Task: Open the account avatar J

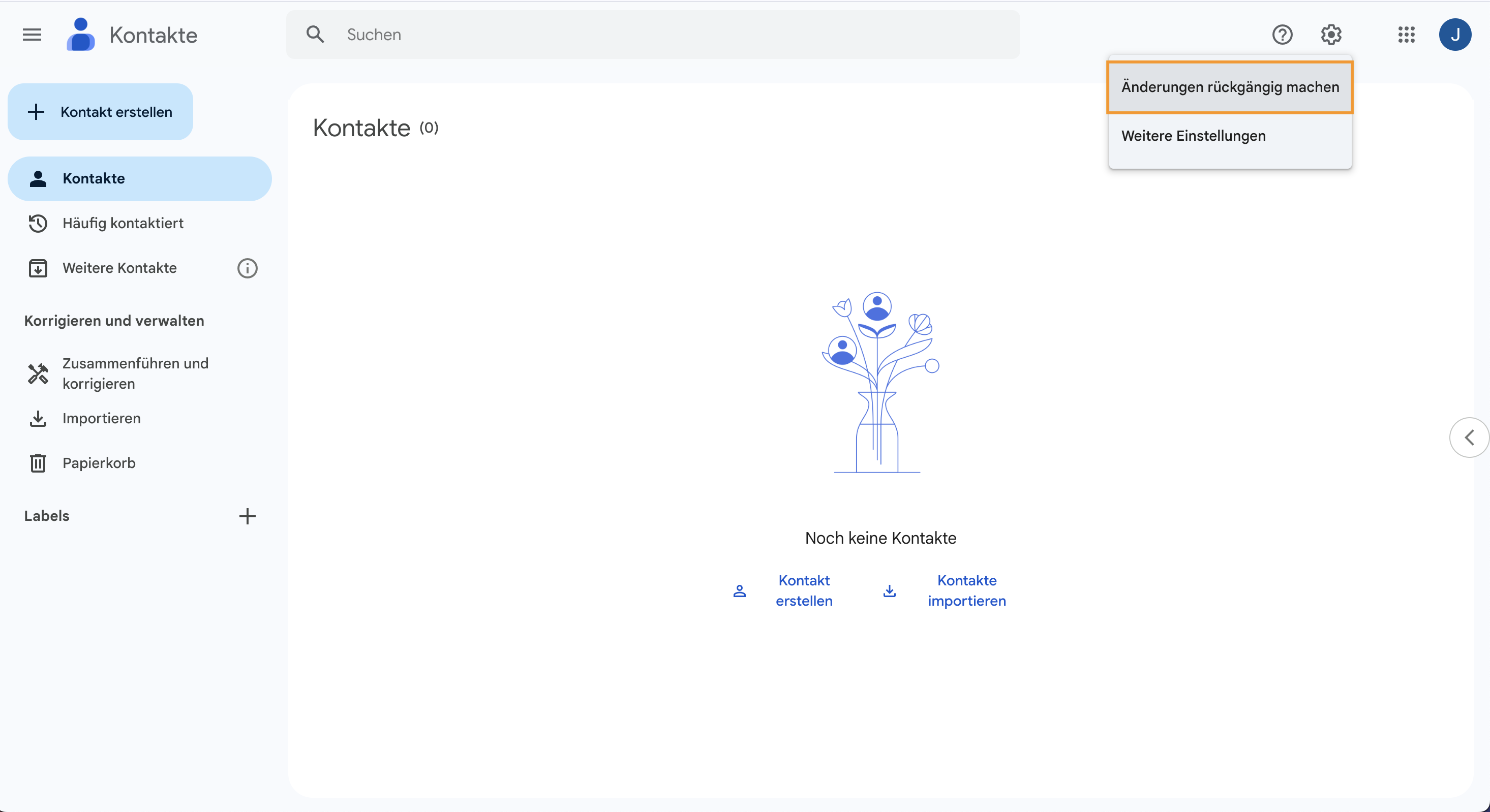Action: point(1455,35)
